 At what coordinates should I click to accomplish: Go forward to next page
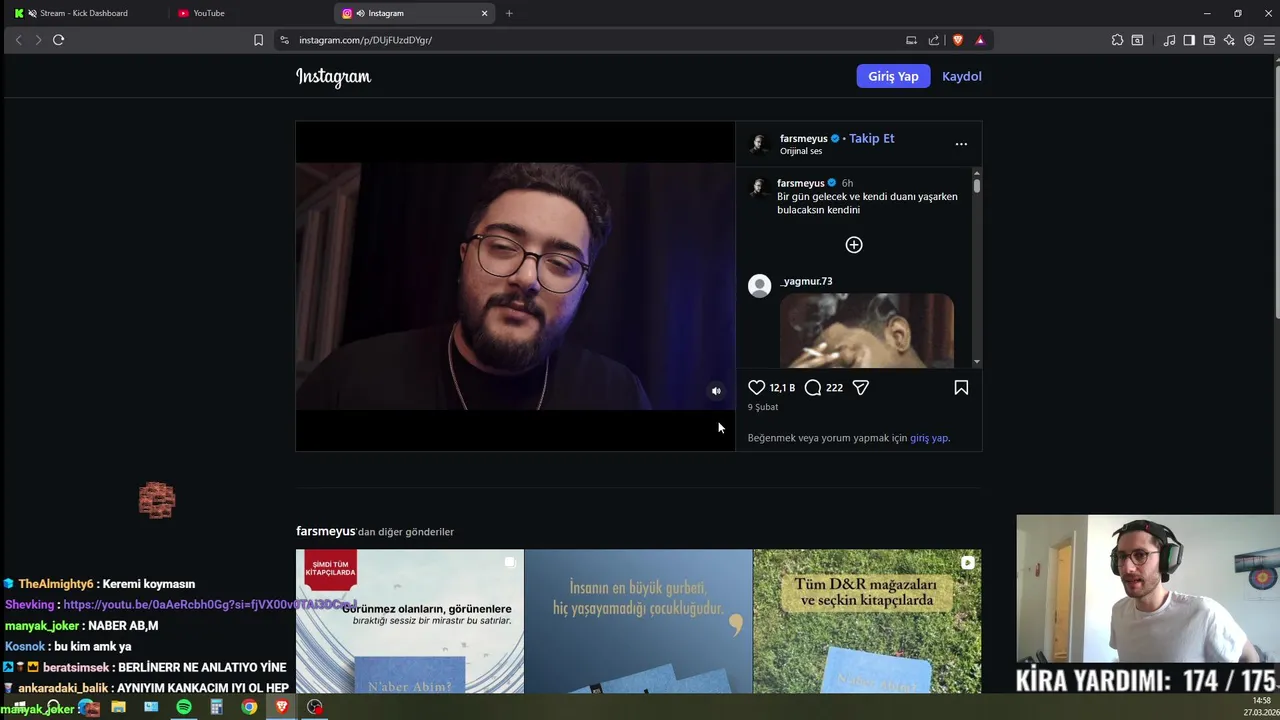[38, 40]
